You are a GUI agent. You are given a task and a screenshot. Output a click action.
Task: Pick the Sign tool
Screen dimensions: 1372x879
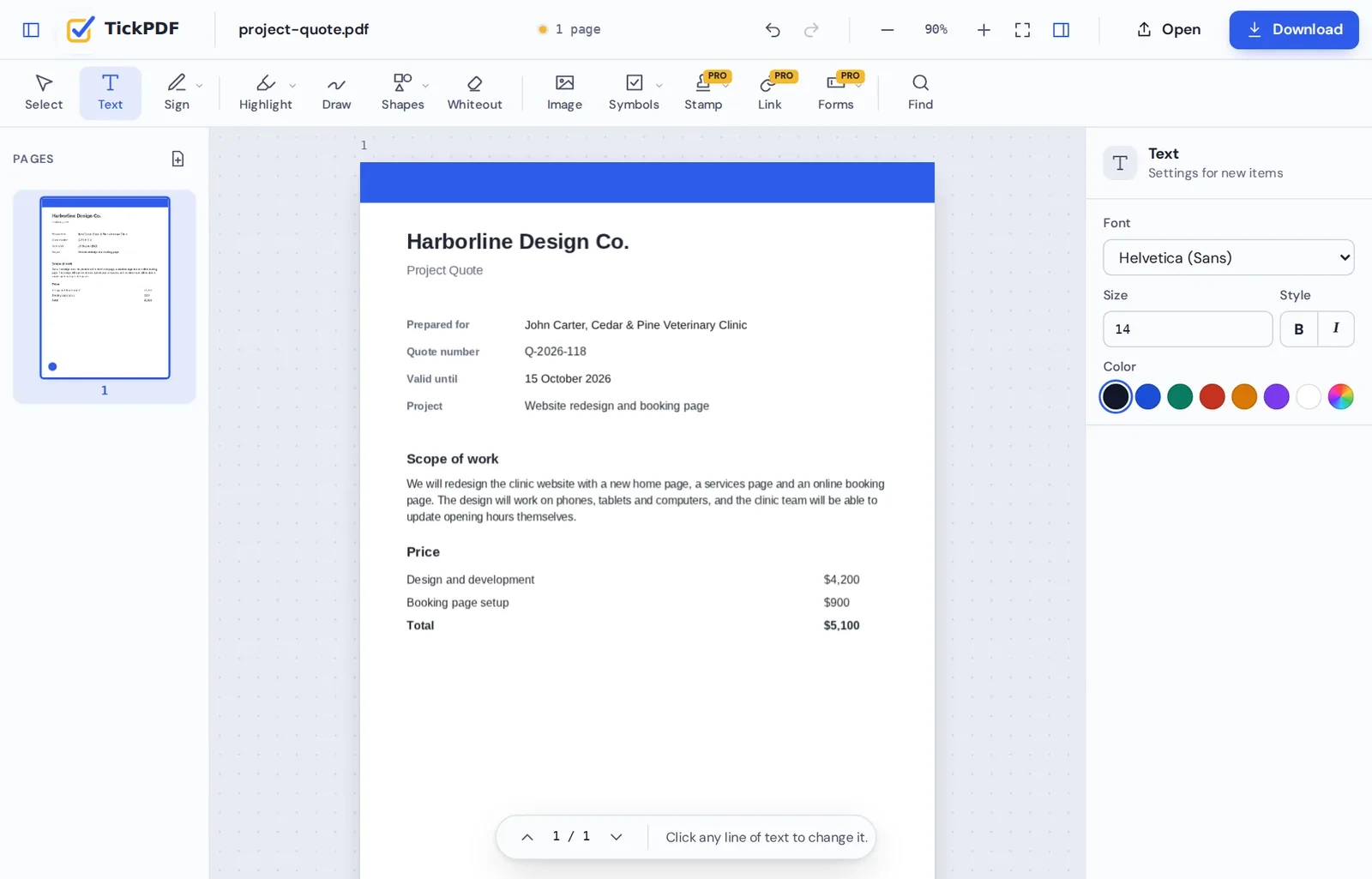177,93
